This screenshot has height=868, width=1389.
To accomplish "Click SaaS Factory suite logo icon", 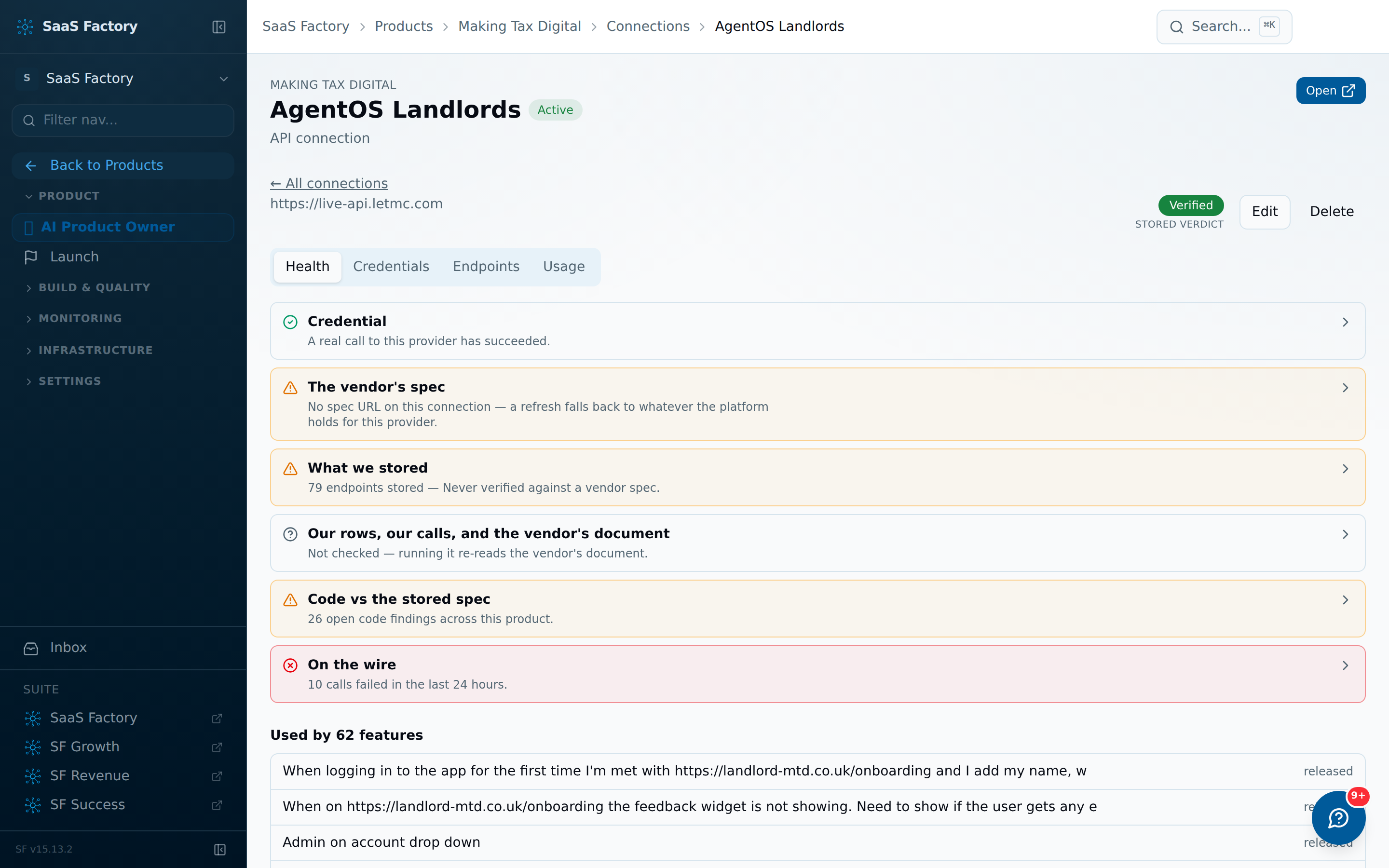I will click(x=33, y=718).
